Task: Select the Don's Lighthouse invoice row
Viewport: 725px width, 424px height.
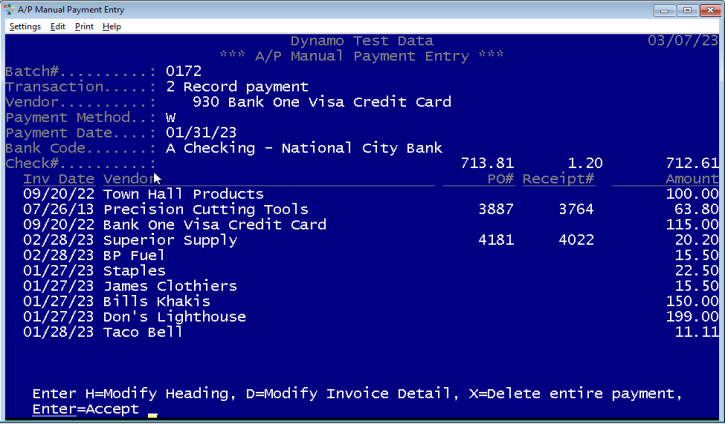Action: coord(371,317)
